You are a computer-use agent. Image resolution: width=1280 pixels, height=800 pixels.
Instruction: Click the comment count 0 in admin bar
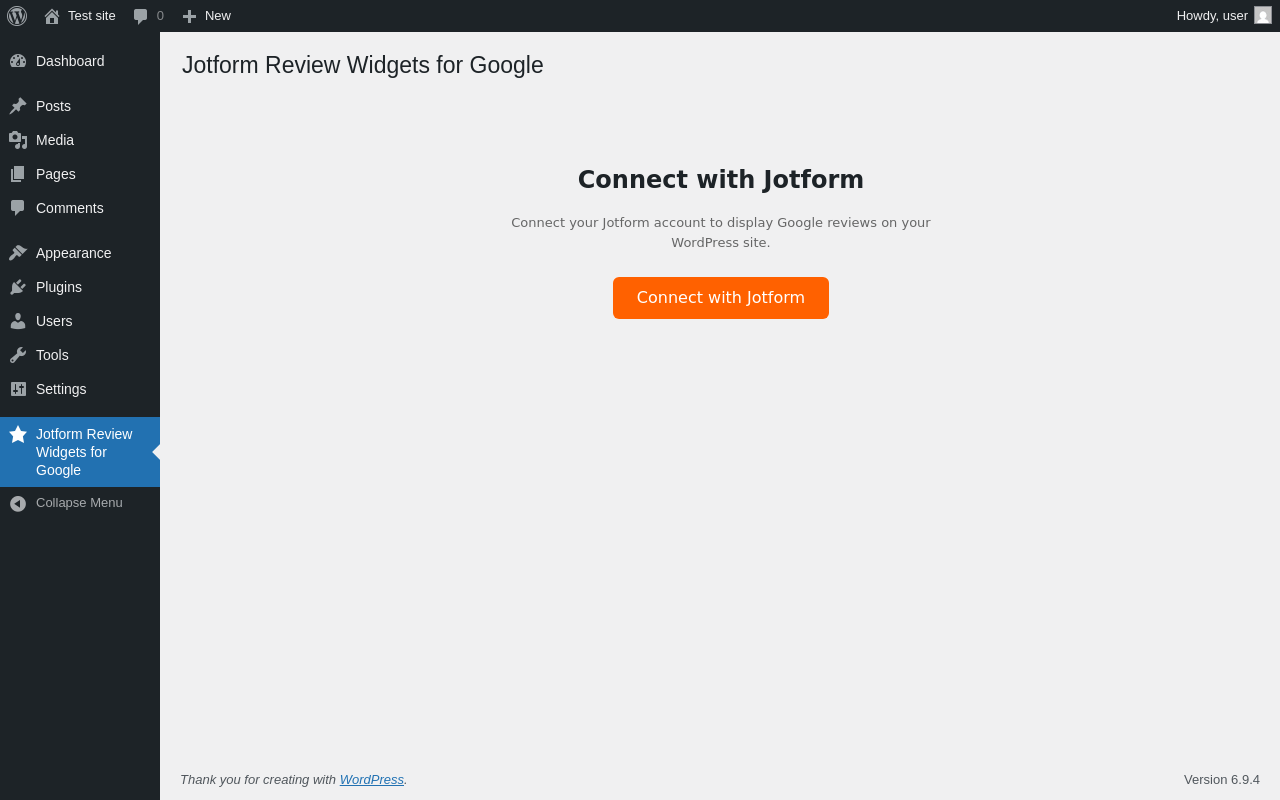click(160, 16)
